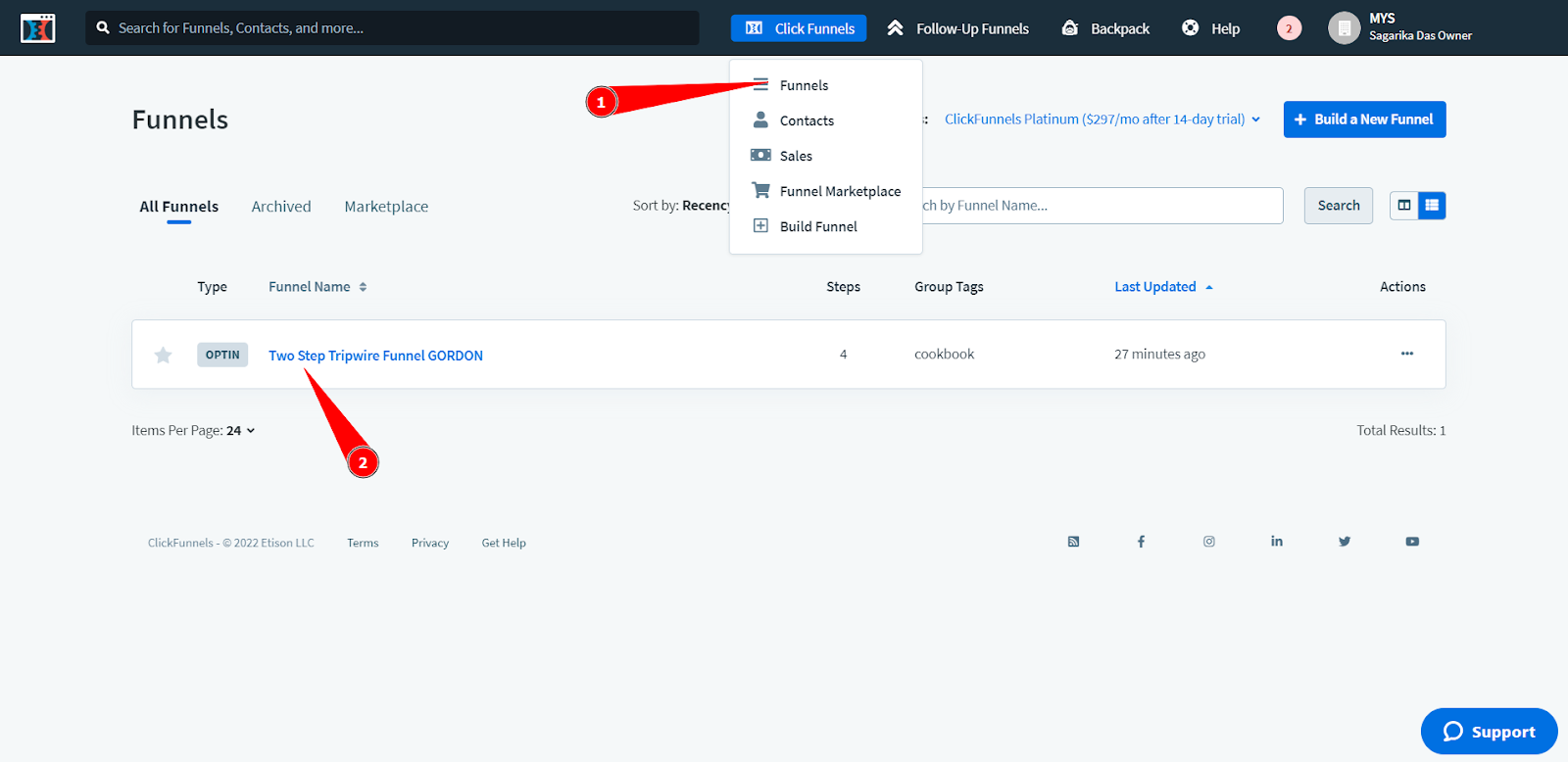Open the Facebook icon in footer
Image resolution: width=1568 pixels, height=762 pixels.
coord(1141,542)
